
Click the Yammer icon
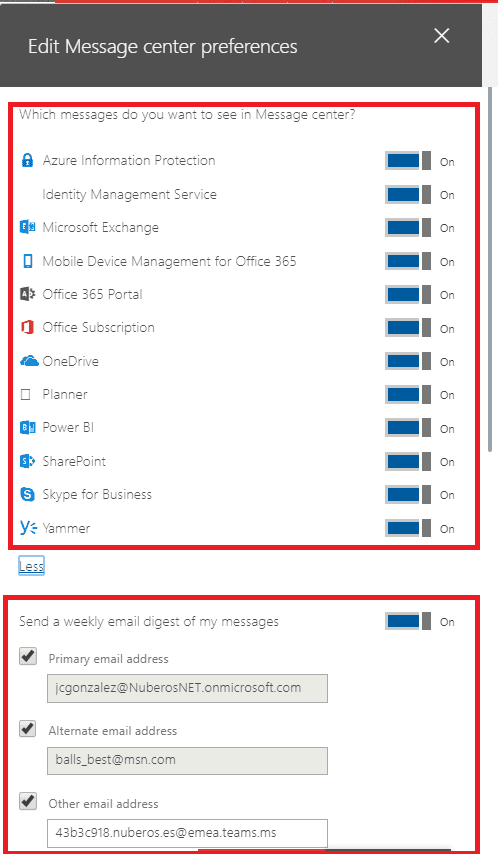28,527
